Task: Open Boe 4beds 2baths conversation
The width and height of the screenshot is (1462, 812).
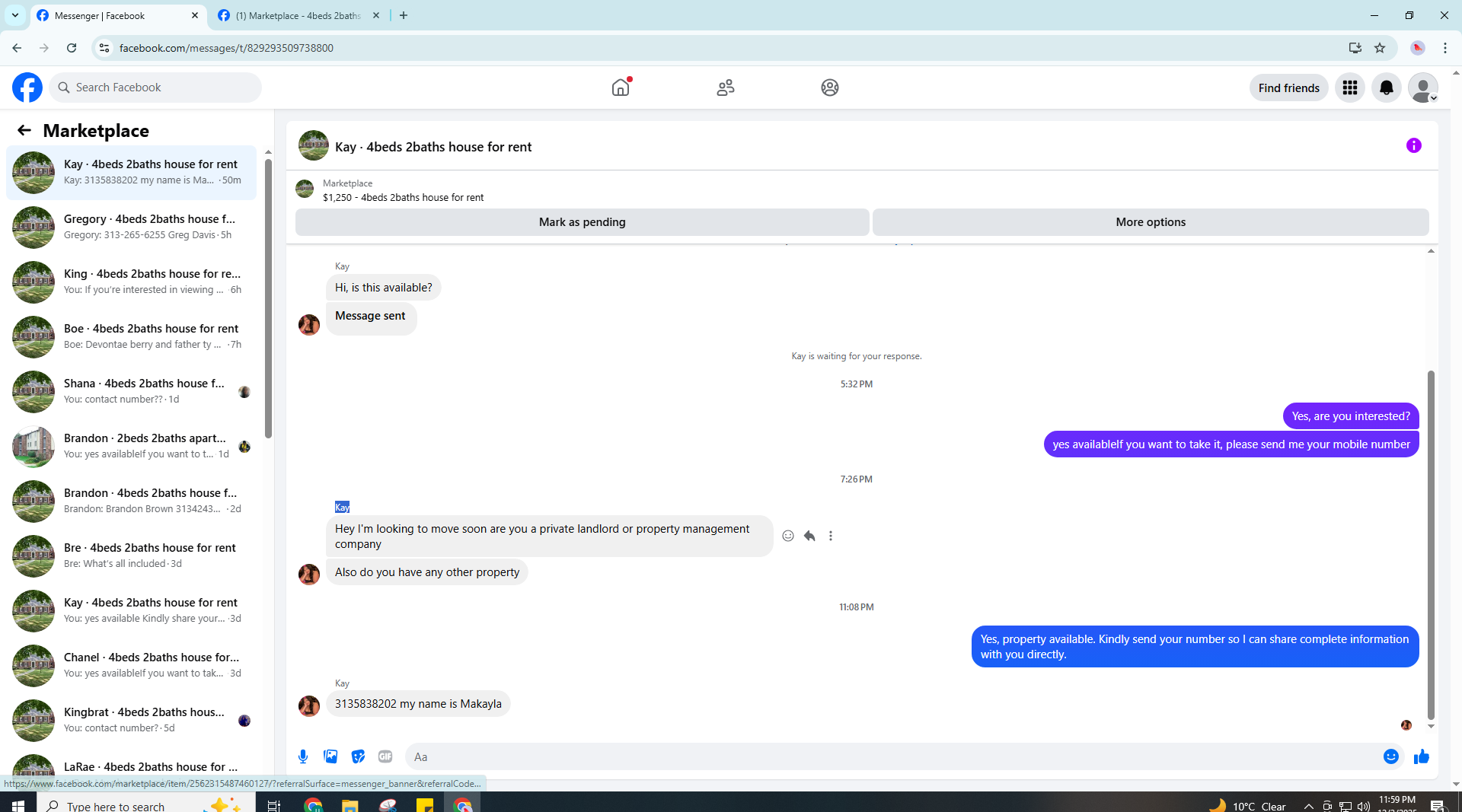Action: [x=131, y=336]
